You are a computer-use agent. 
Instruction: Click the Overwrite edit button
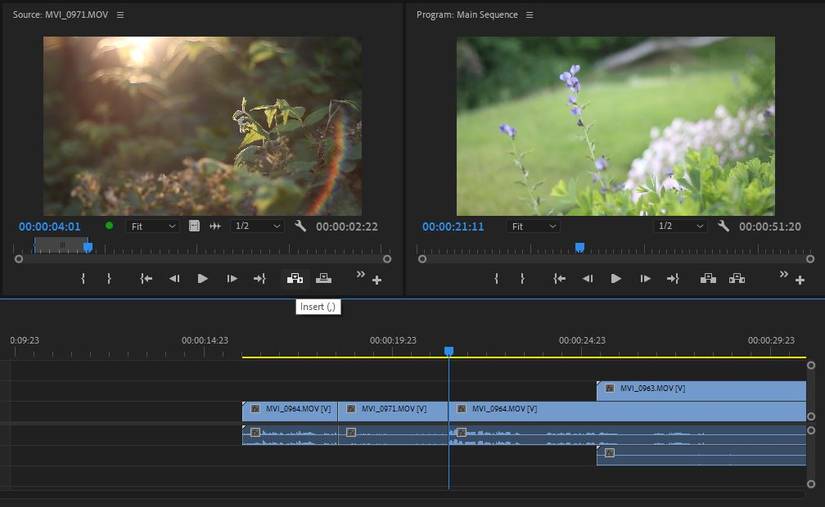pos(324,278)
